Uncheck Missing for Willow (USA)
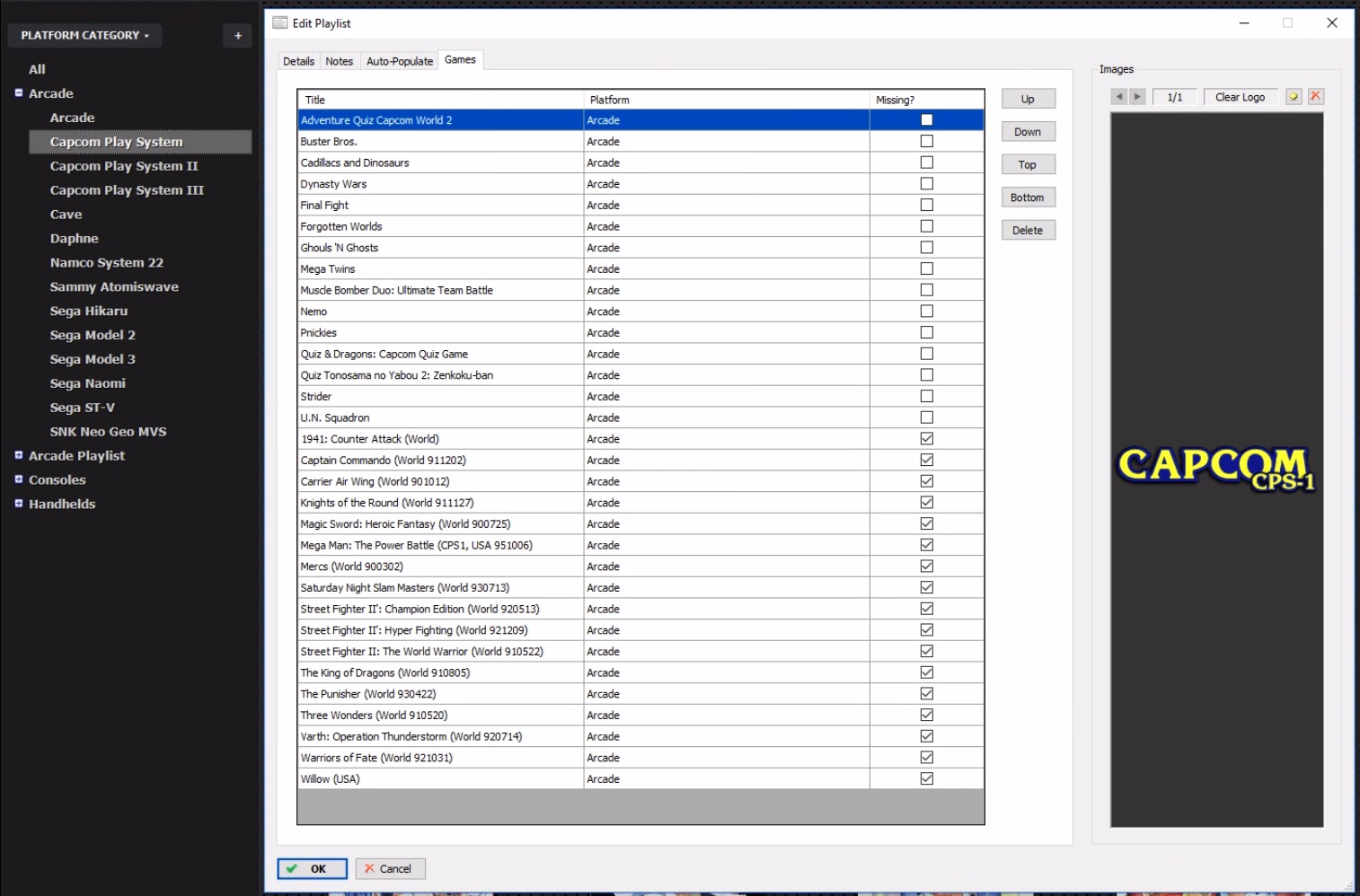The width and height of the screenshot is (1360, 896). pyautogui.click(x=927, y=778)
